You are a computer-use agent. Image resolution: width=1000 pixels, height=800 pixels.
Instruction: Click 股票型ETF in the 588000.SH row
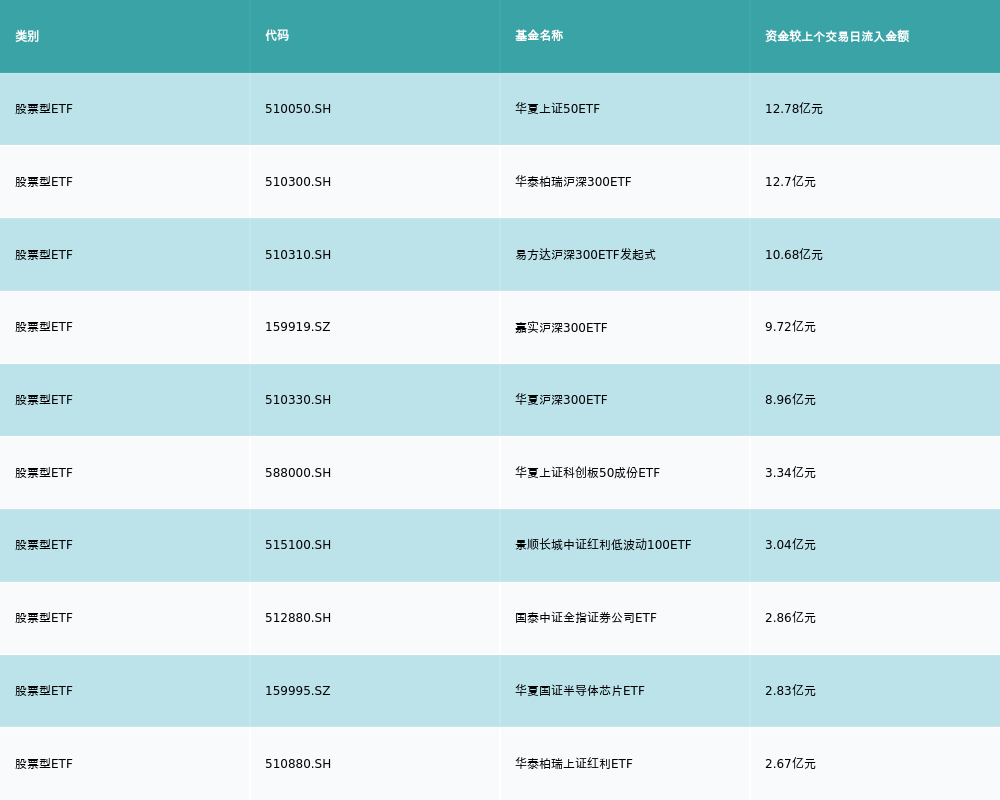click(44, 473)
